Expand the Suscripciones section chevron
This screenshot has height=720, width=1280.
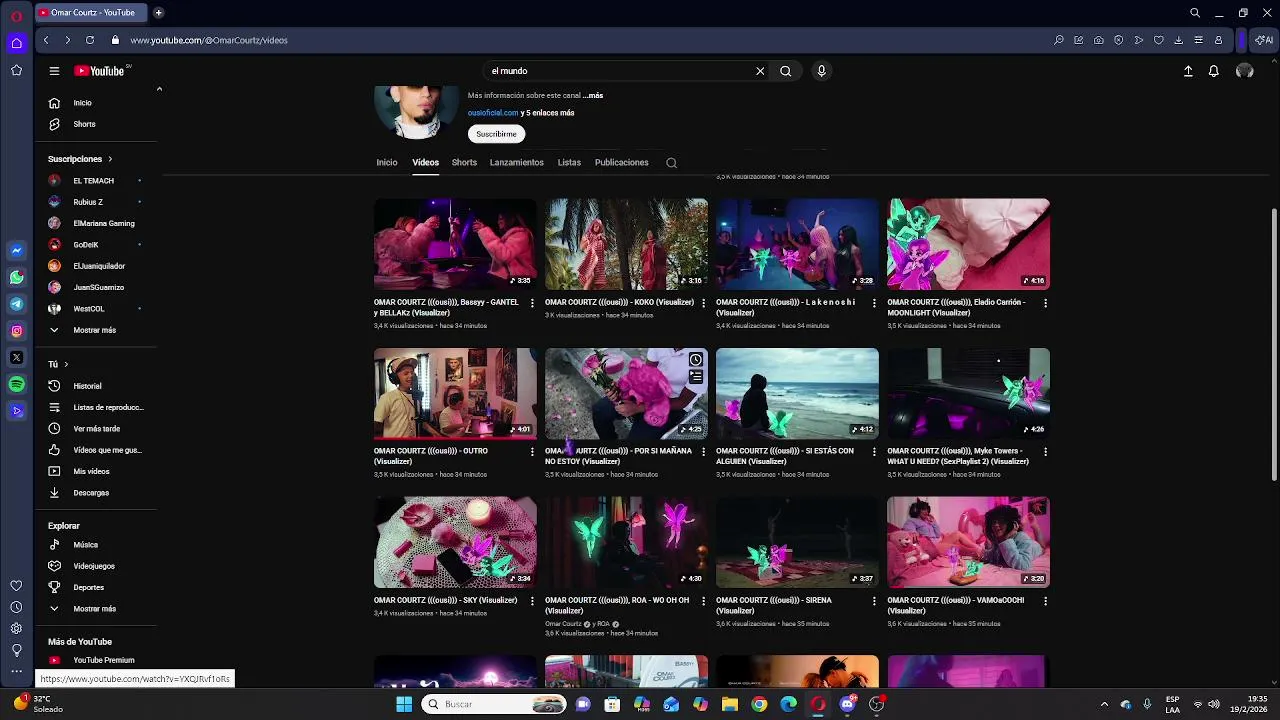point(110,159)
